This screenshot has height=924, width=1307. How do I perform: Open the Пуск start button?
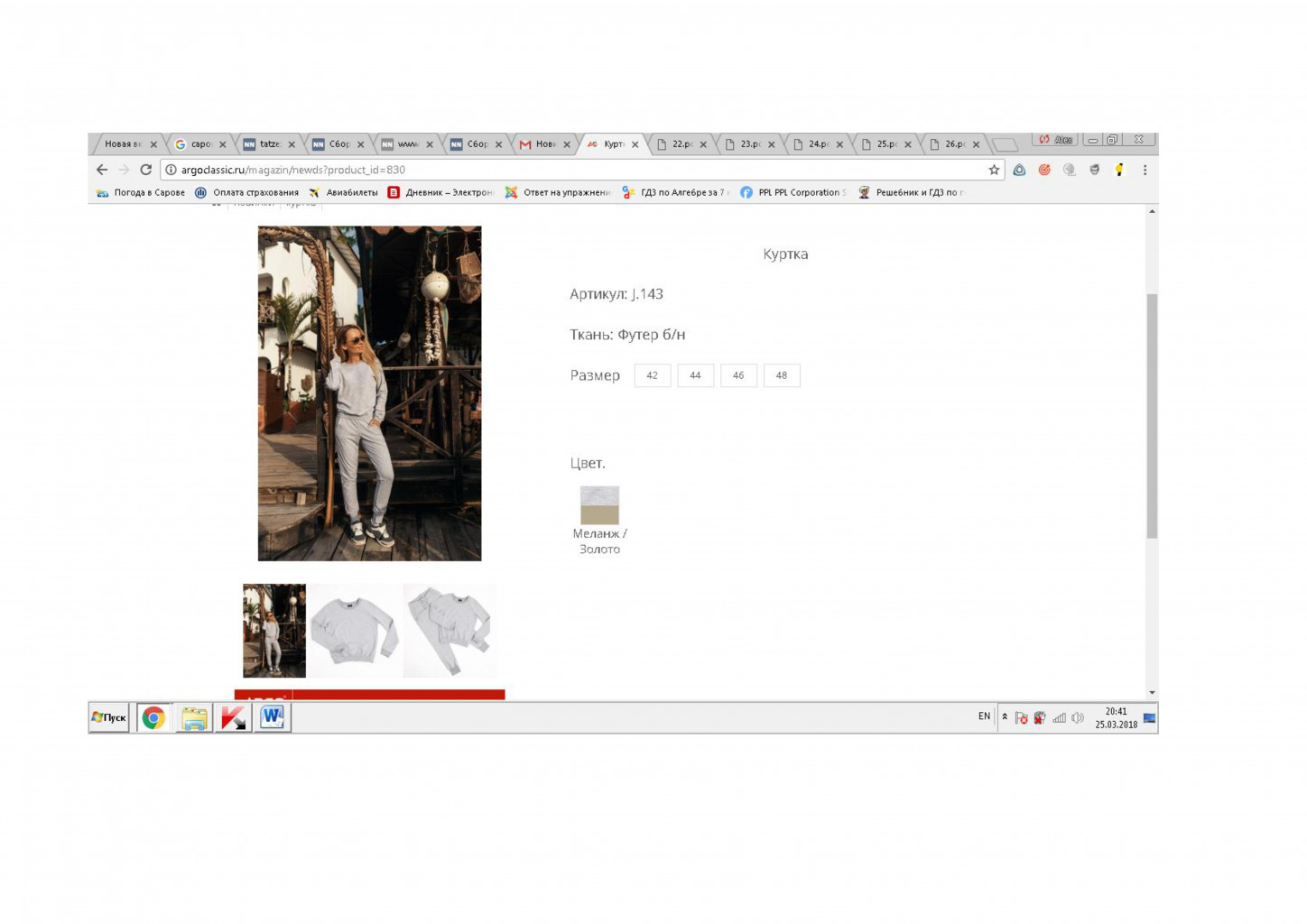click(x=109, y=717)
